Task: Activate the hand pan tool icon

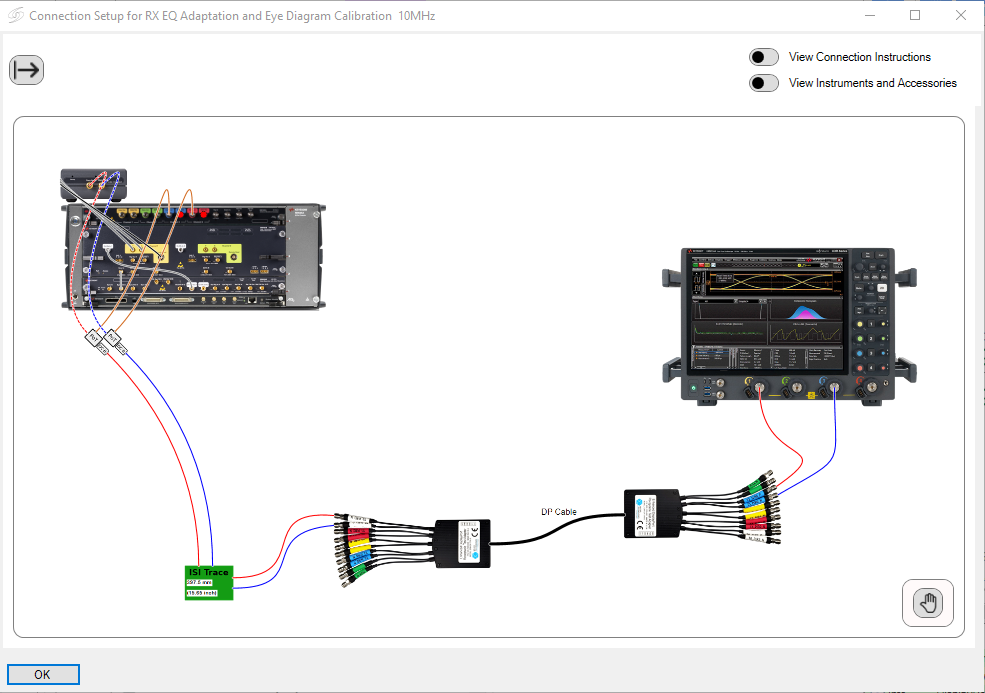Action: [928, 603]
